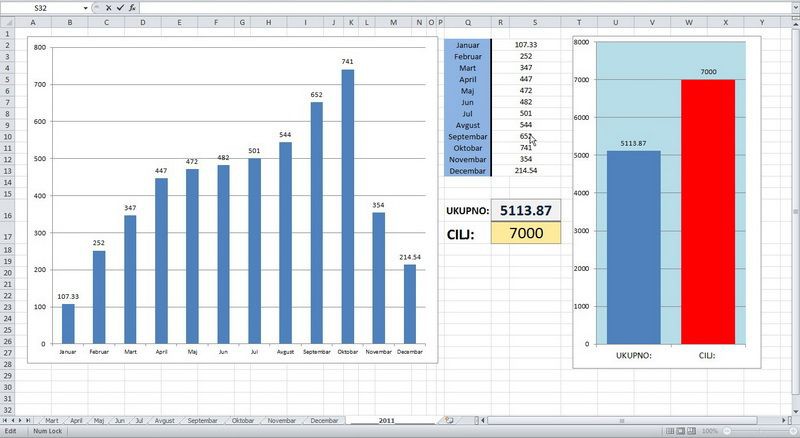Click in the formula bar input
800x438 pixels.
[464, 8]
